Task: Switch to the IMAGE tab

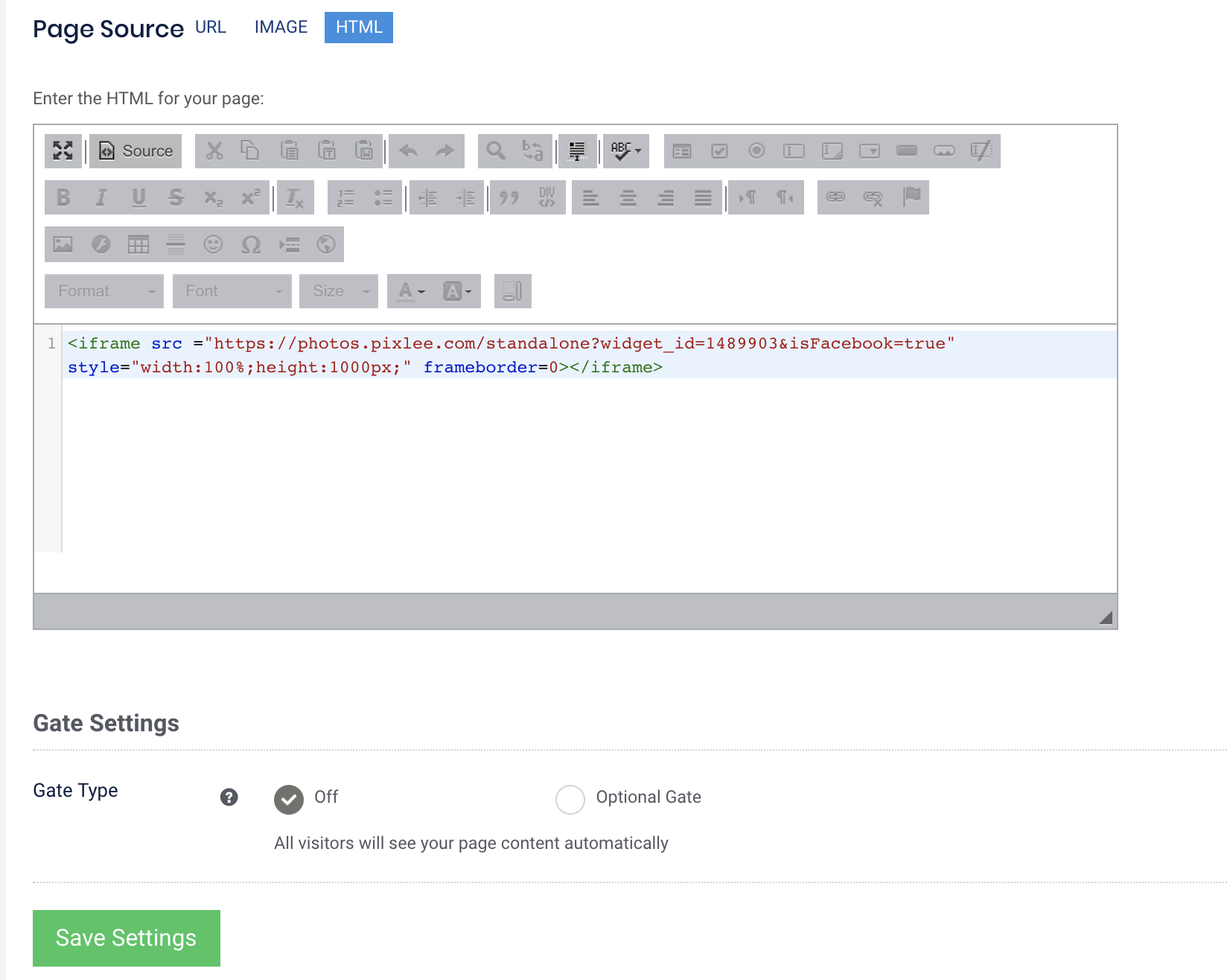Action: click(x=281, y=27)
